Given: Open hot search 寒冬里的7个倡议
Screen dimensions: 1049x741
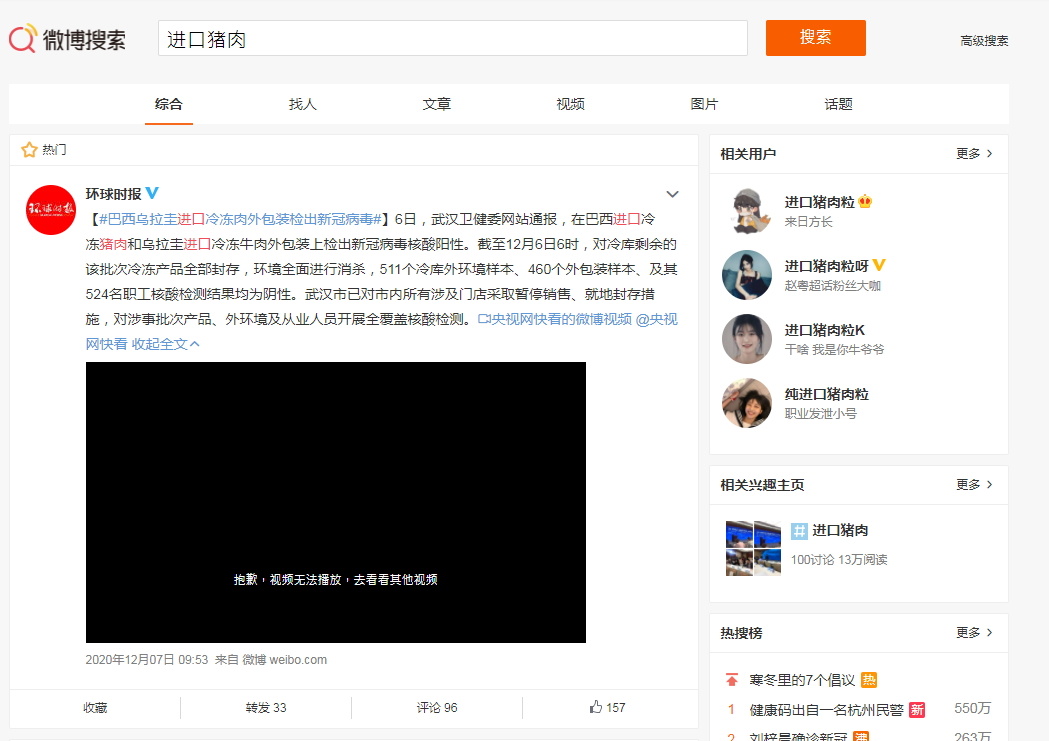Looking at the screenshot, I should pyautogui.click(x=802, y=680).
